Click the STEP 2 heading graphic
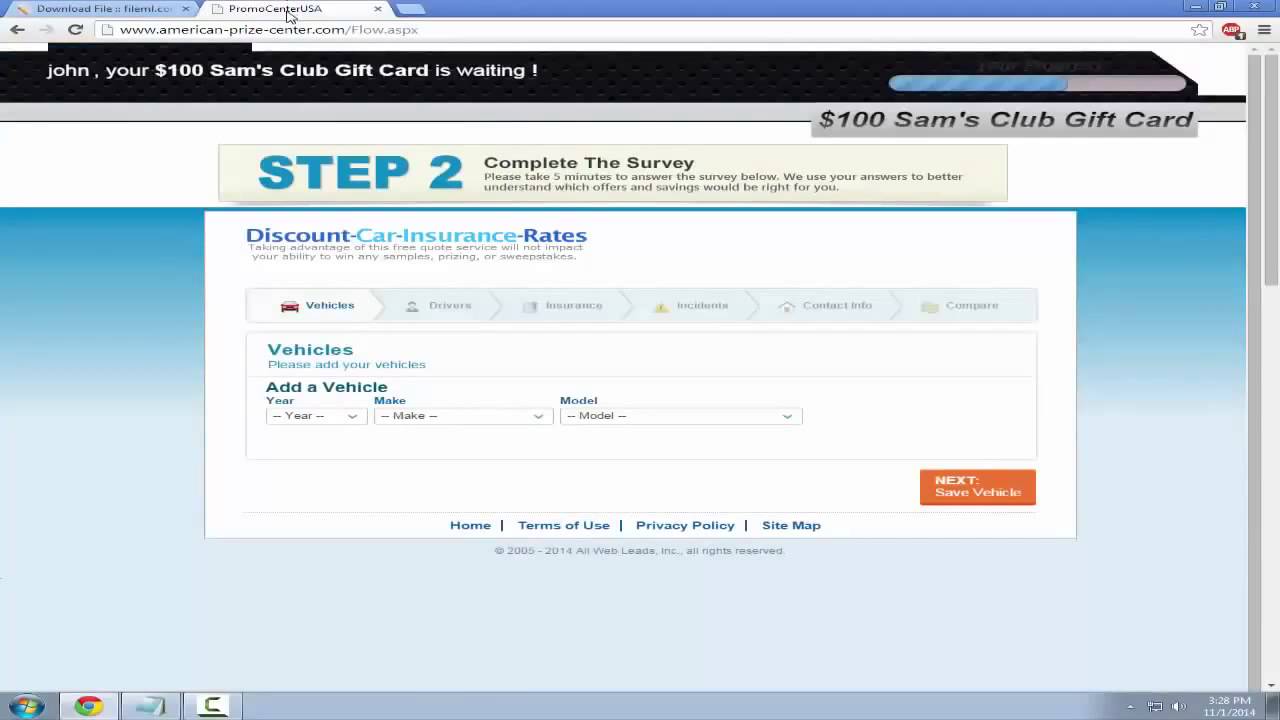 (x=360, y=172)
